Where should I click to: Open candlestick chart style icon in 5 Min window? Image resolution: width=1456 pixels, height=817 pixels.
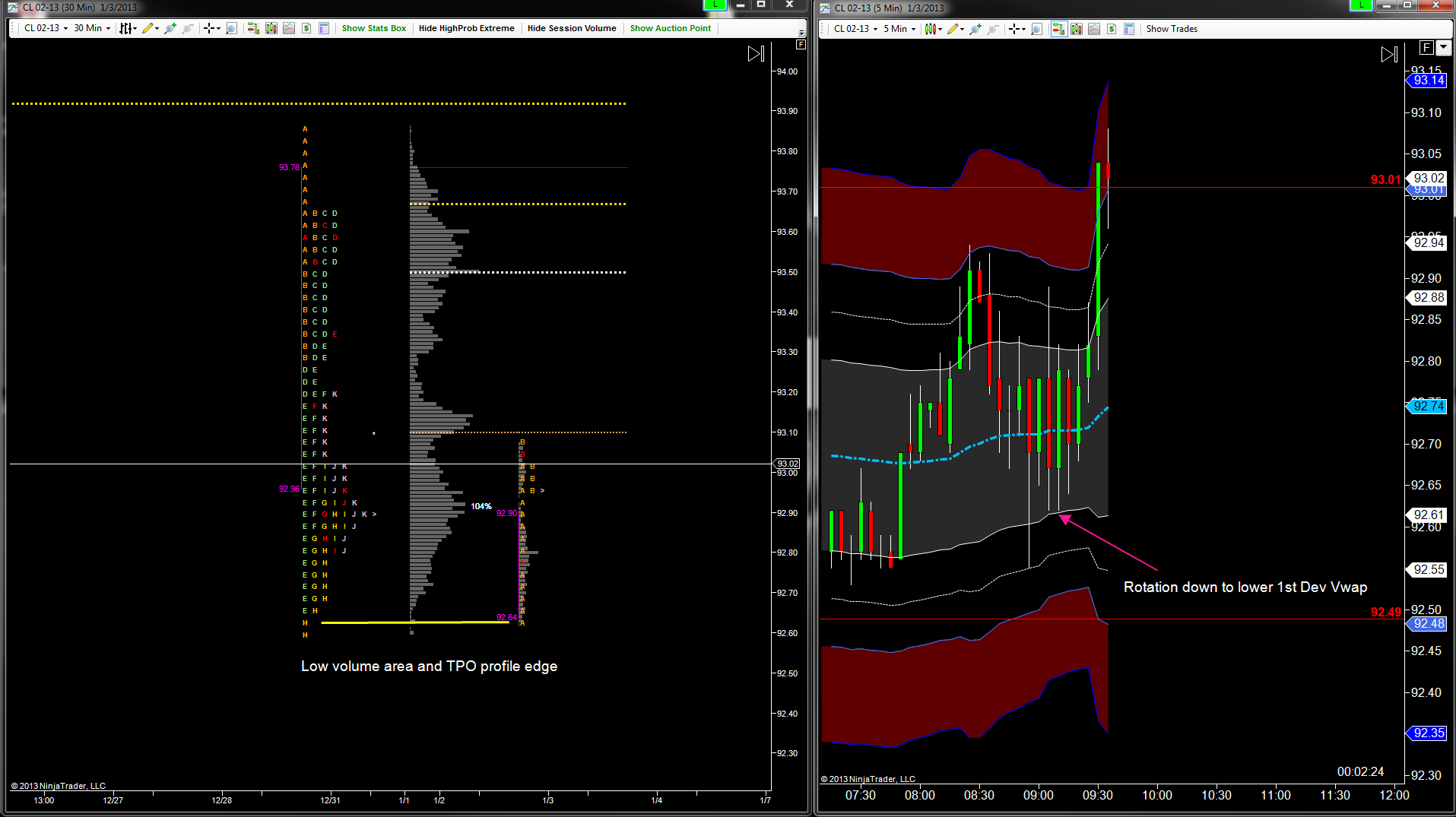pos(930,29)
